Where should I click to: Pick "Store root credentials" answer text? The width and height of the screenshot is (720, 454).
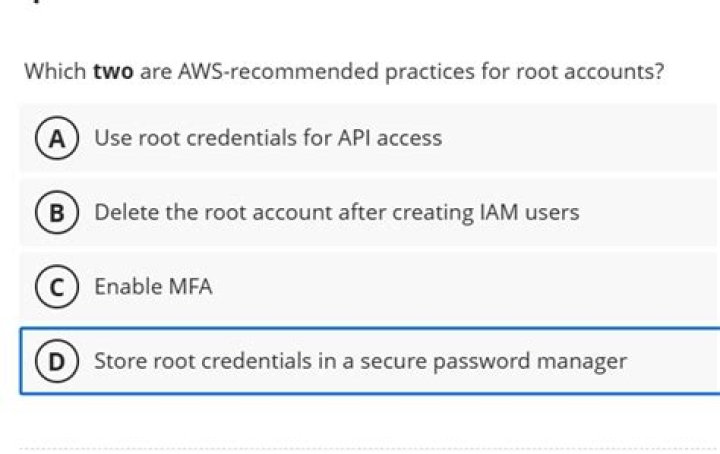pos(360,361)
